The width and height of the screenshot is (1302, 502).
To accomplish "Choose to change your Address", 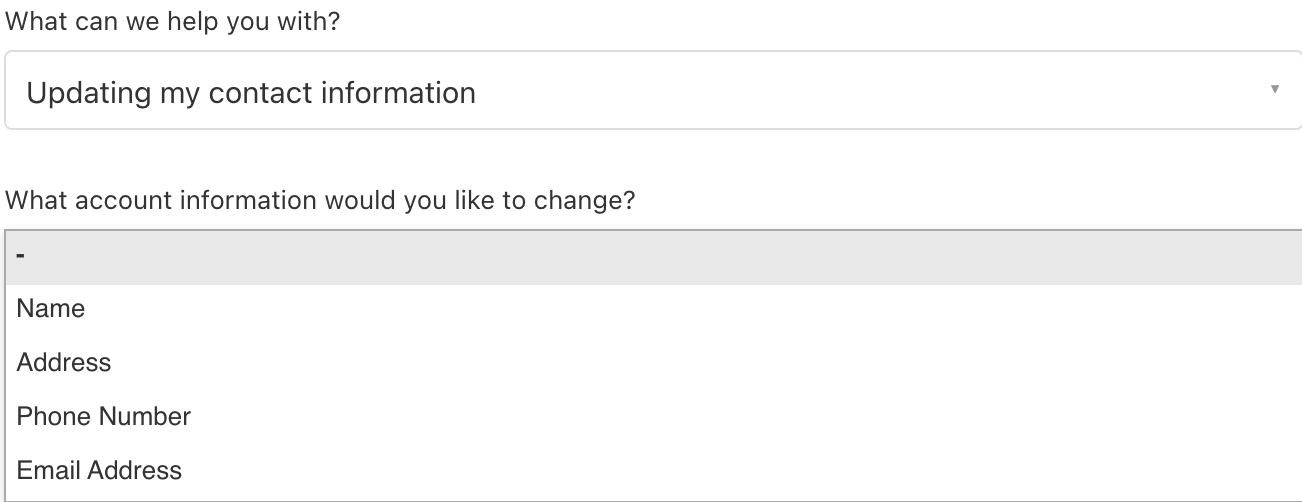I will (x=64, y=362).
